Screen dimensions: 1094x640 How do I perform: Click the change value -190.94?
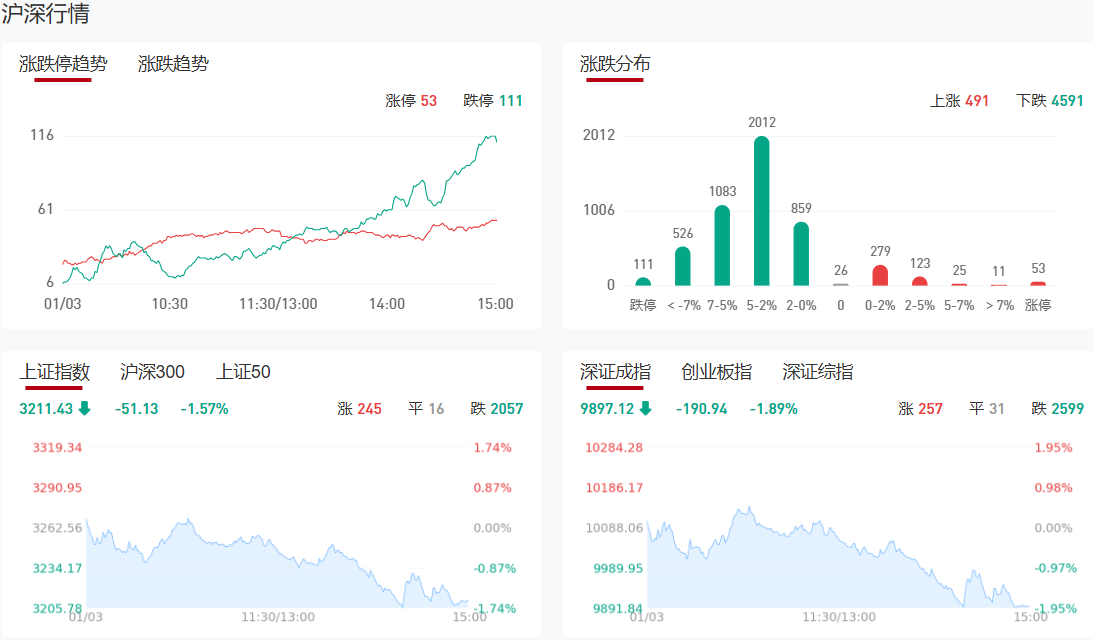[x=701, y=408]
